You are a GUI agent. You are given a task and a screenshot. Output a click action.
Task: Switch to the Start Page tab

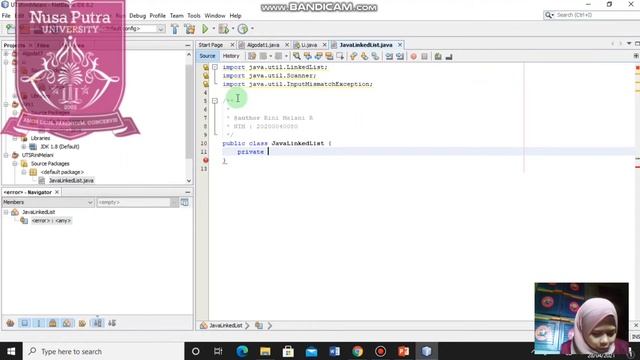coord(211,45)
